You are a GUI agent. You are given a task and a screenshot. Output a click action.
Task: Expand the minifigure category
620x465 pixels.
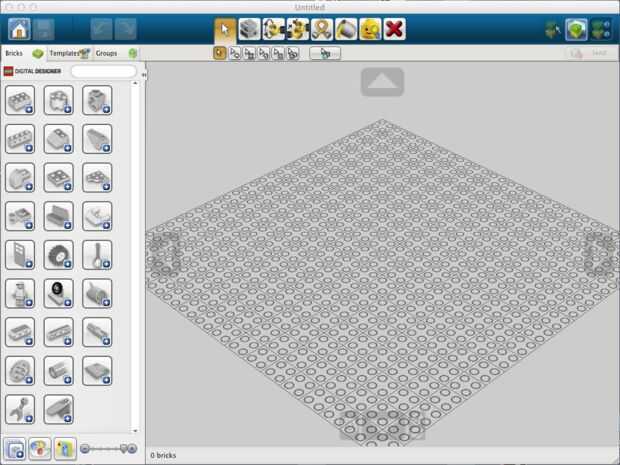tap(20, 294)
